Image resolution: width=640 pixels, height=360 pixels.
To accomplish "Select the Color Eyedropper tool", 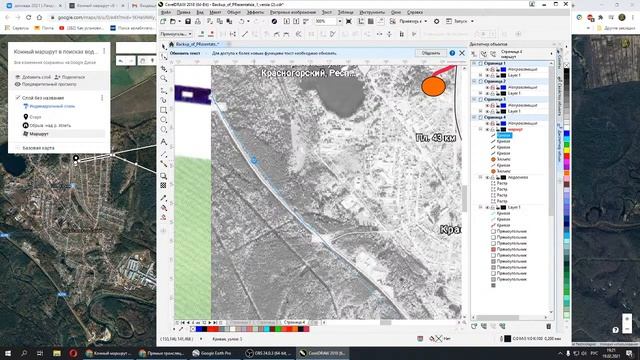I will click(x=164, y=198).
